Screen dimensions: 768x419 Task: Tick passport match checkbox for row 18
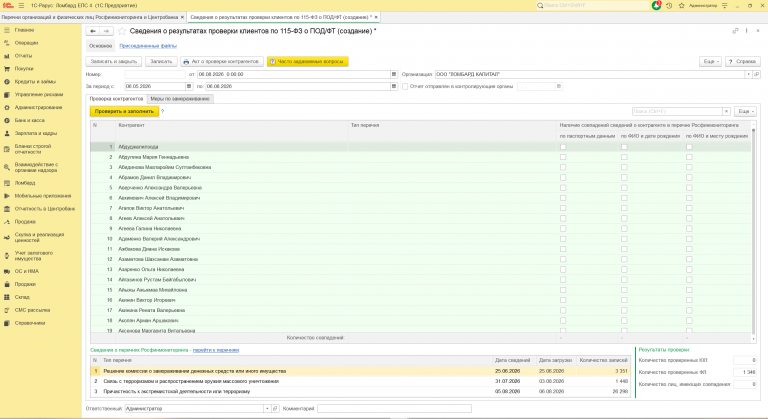pyautogui.click(x=563, y=320)
